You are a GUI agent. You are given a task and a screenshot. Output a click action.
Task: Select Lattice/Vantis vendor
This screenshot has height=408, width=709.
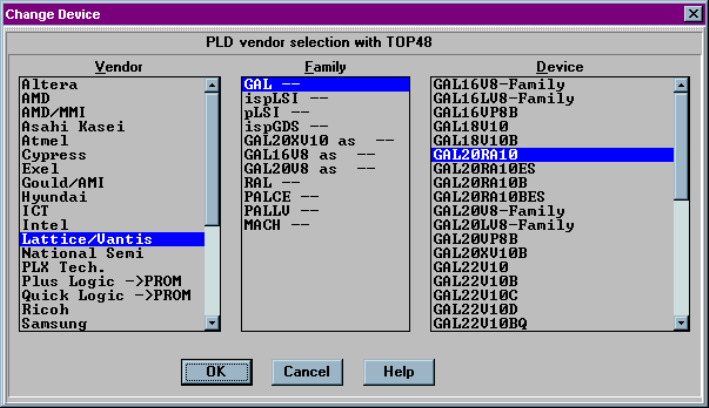pos(112,239)
